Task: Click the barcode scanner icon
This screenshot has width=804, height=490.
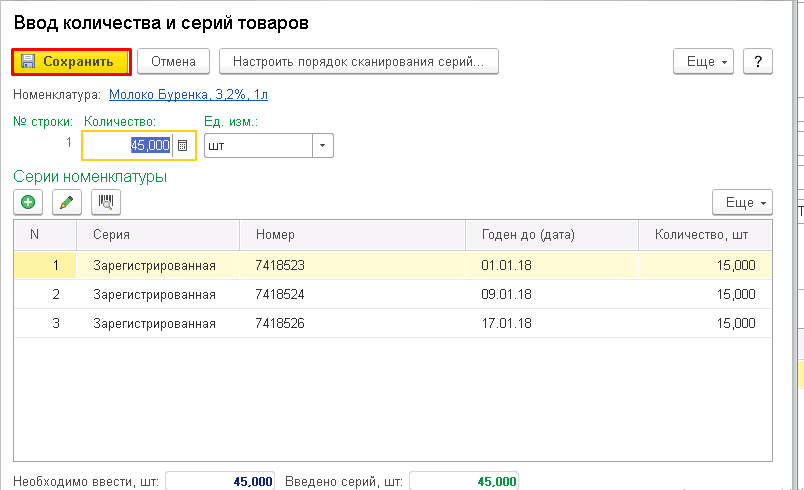Action: pos(105,202)
